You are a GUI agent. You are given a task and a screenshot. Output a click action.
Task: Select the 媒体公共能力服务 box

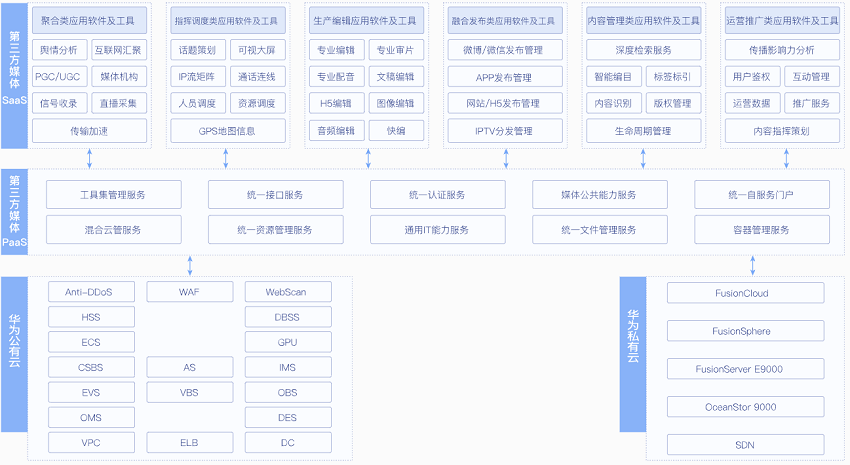coord(600,195)
